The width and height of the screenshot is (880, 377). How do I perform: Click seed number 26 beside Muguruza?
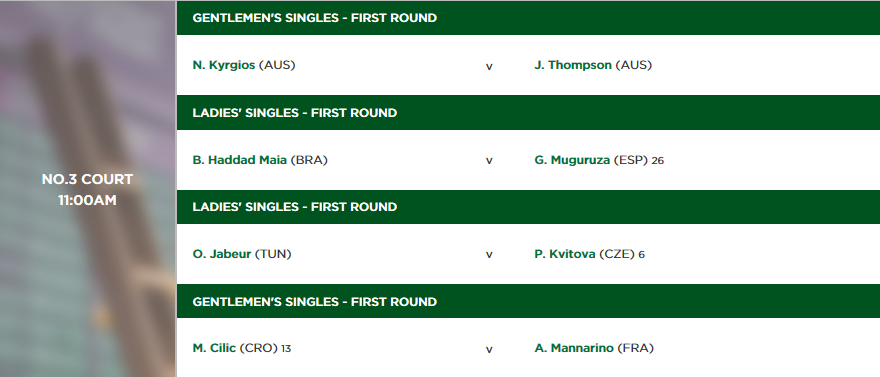point(658,161)
